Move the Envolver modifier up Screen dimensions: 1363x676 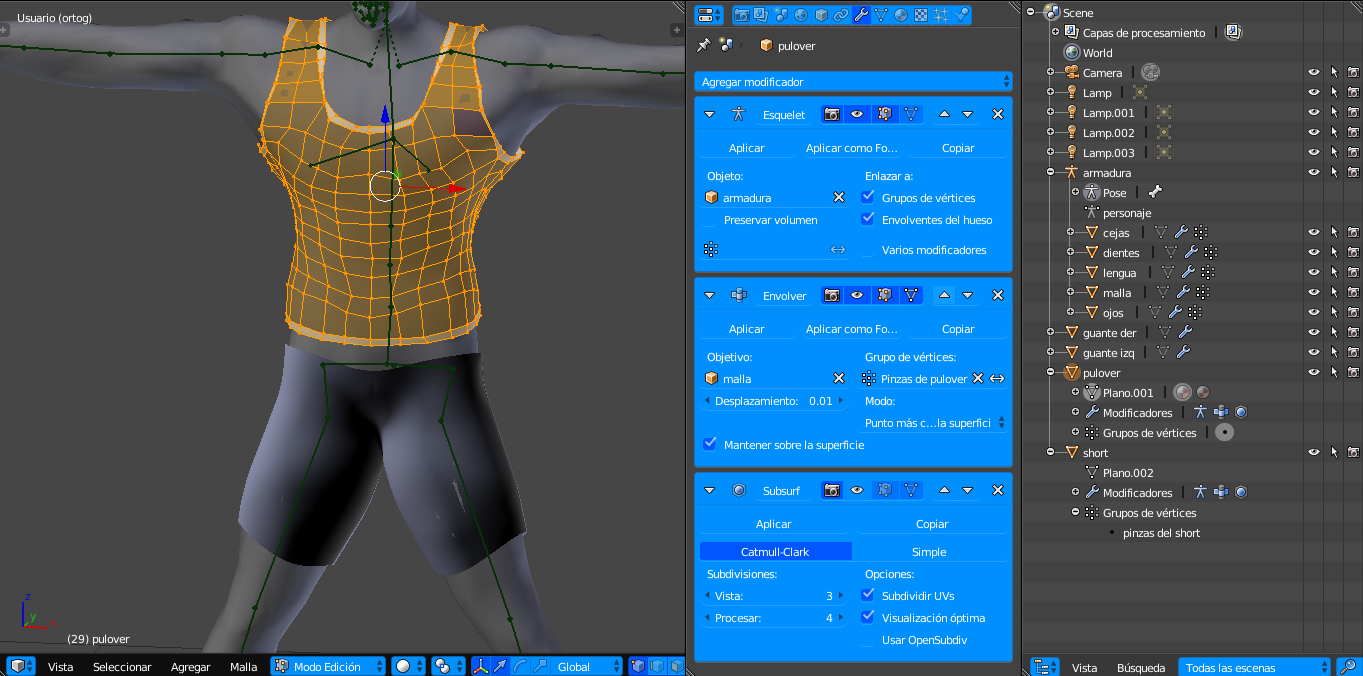tap(944, 295)
